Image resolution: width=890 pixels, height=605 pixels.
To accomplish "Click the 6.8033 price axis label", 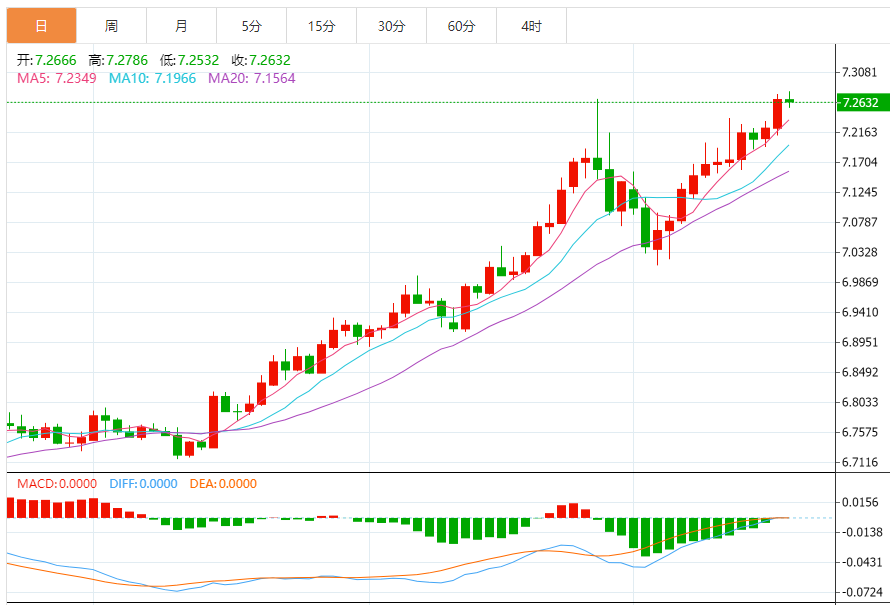I will (859, 402).
